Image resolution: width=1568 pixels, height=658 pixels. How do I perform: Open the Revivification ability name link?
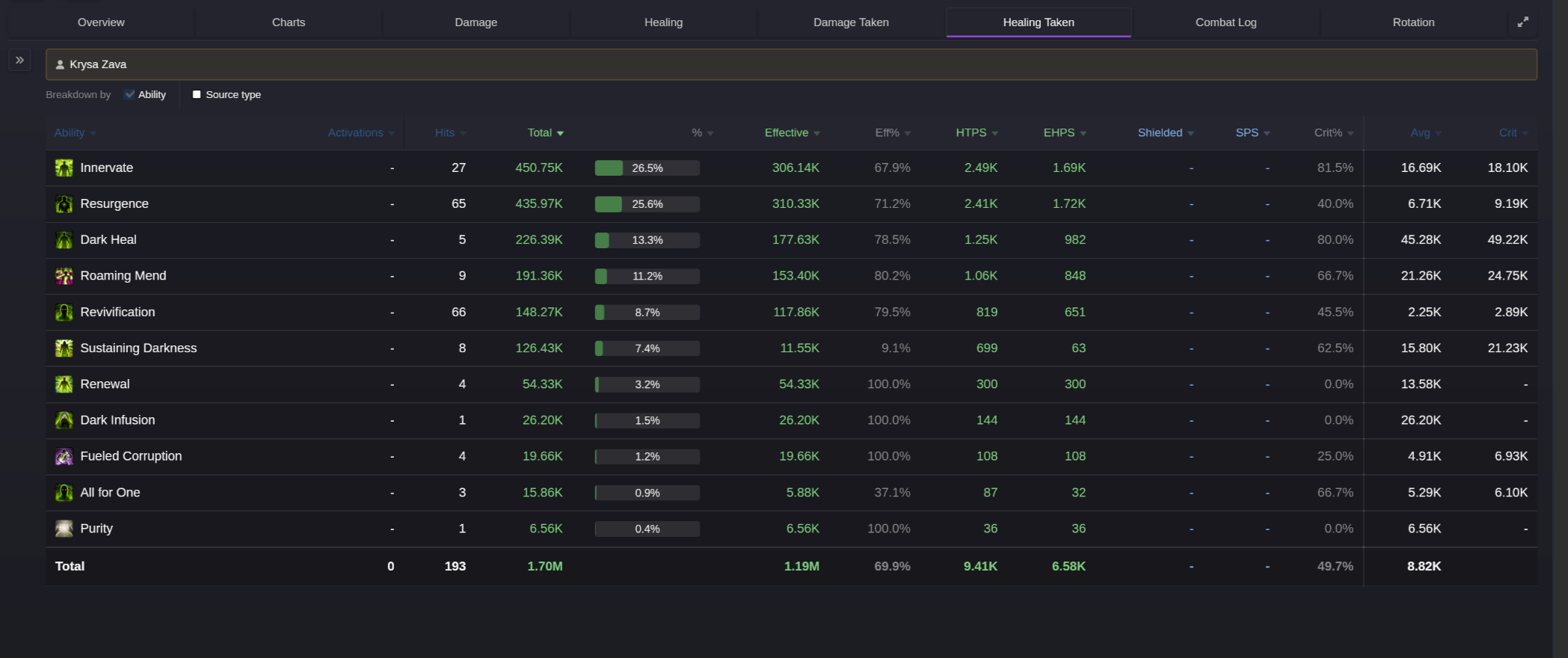click(117, 313)
